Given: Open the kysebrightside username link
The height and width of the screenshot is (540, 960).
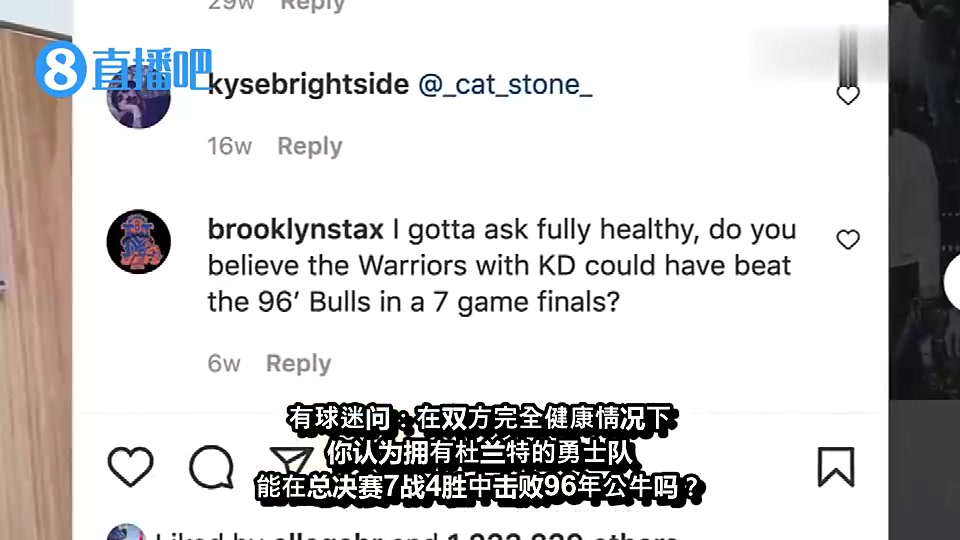Looking at the screenshot, I should tap(309, 84).
